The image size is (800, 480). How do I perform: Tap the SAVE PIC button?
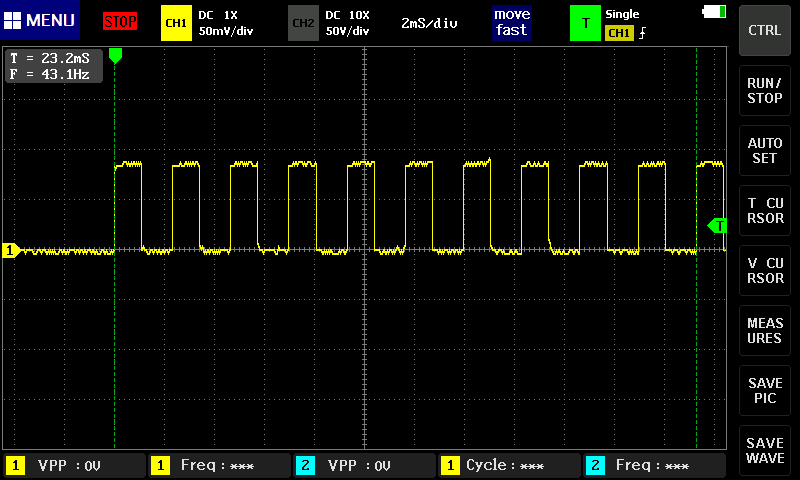[764, 391]
